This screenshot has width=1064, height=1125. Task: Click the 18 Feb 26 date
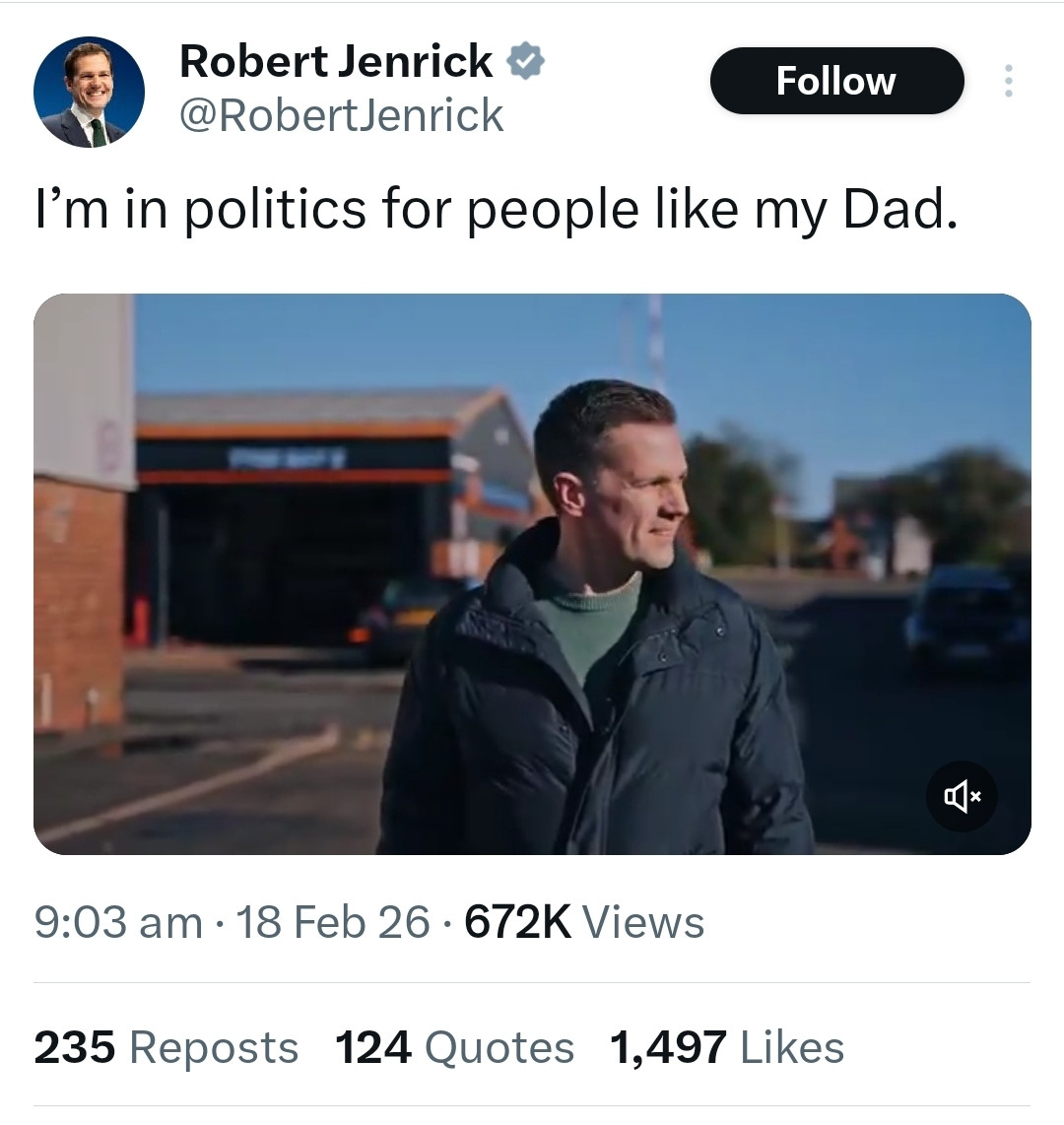point(333,923)
